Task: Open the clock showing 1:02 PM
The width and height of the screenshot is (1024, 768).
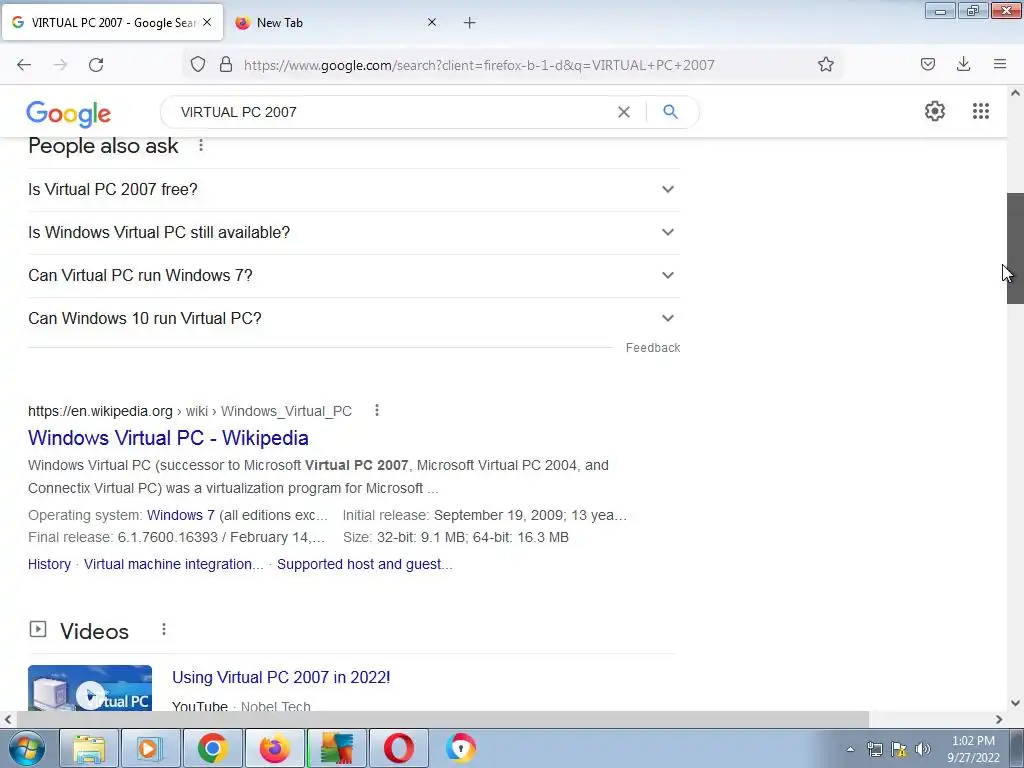Action: [x=973, y=749]
